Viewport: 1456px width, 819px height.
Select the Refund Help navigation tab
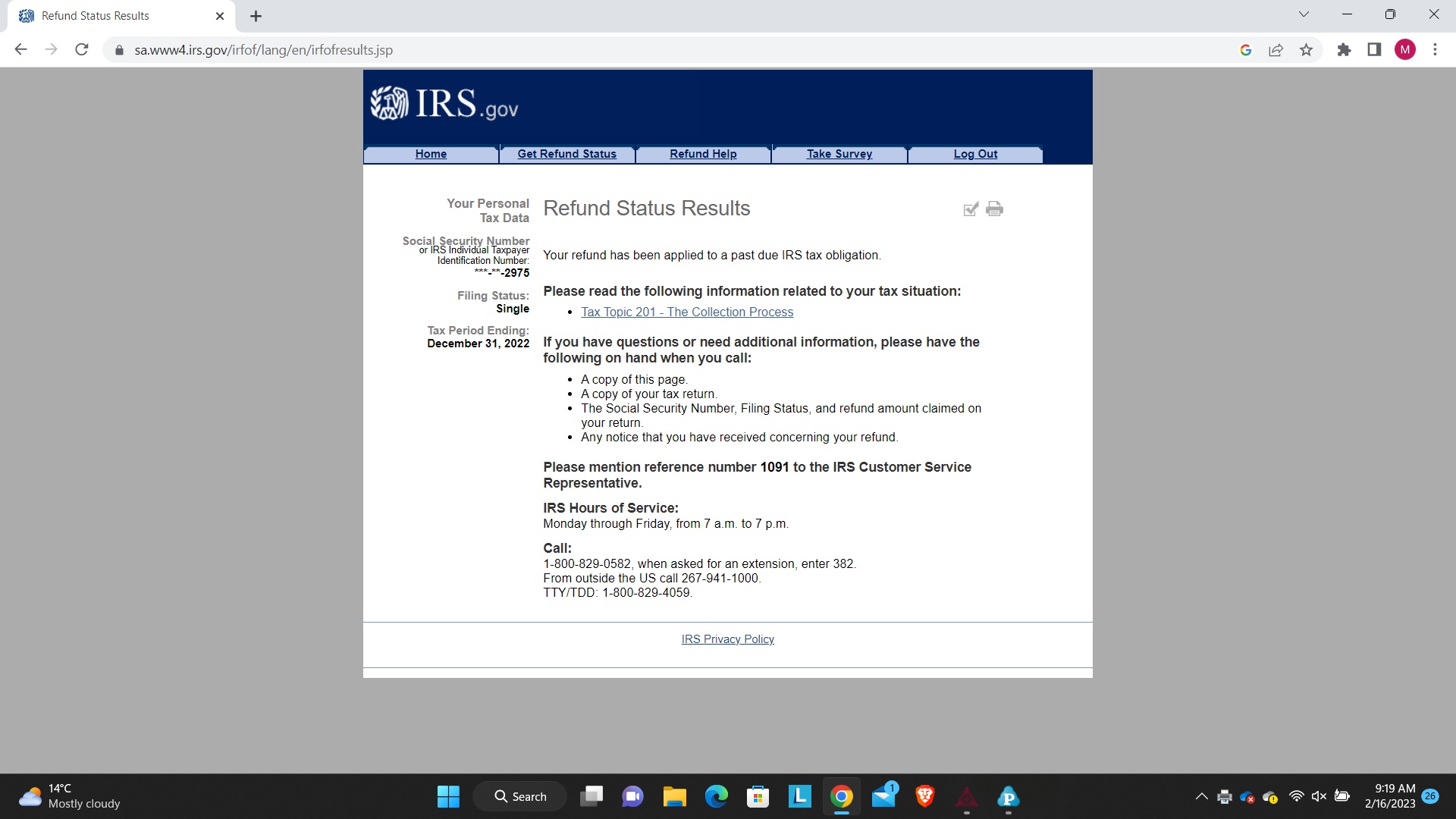(703, 154)
